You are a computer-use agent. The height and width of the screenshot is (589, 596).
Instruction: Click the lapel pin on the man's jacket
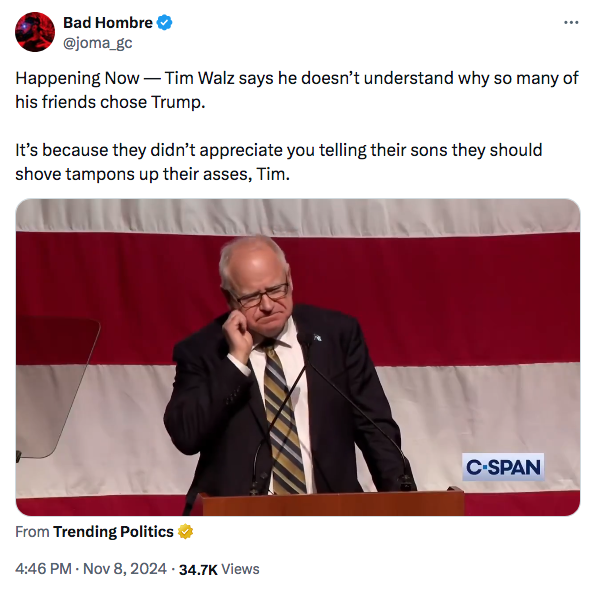317,337
